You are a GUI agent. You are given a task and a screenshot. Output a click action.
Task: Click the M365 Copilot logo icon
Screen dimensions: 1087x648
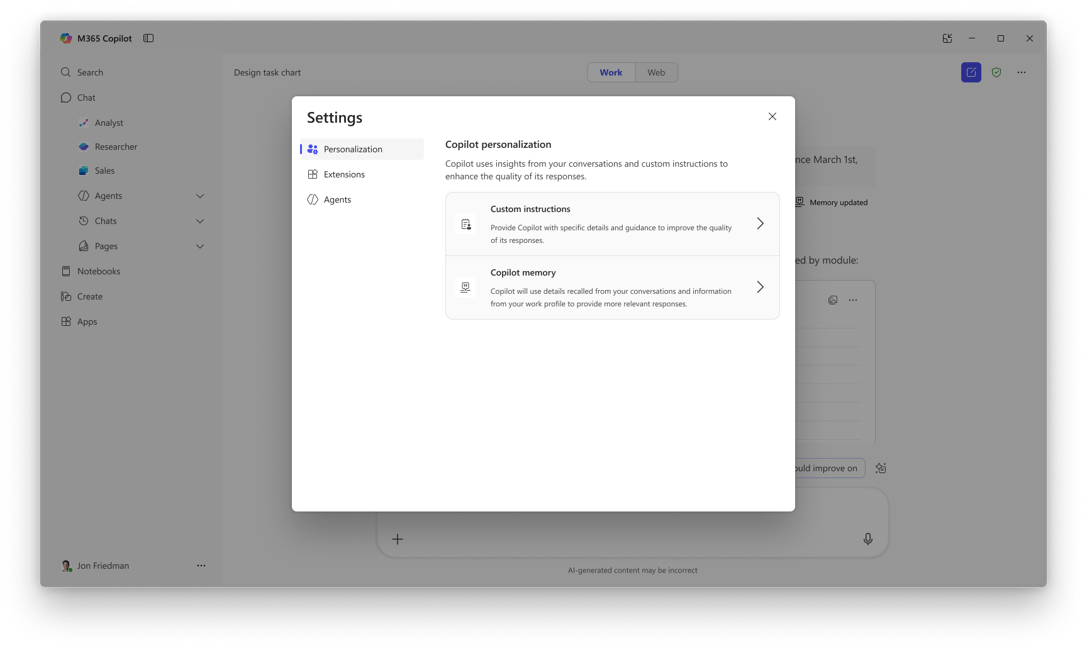coord(66,38)
